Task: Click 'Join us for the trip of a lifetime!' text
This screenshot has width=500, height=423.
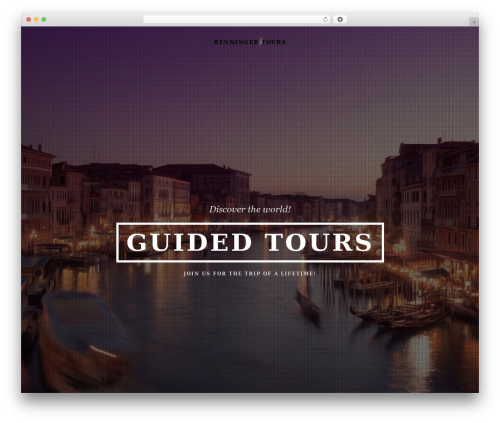Action: [249, 274]
